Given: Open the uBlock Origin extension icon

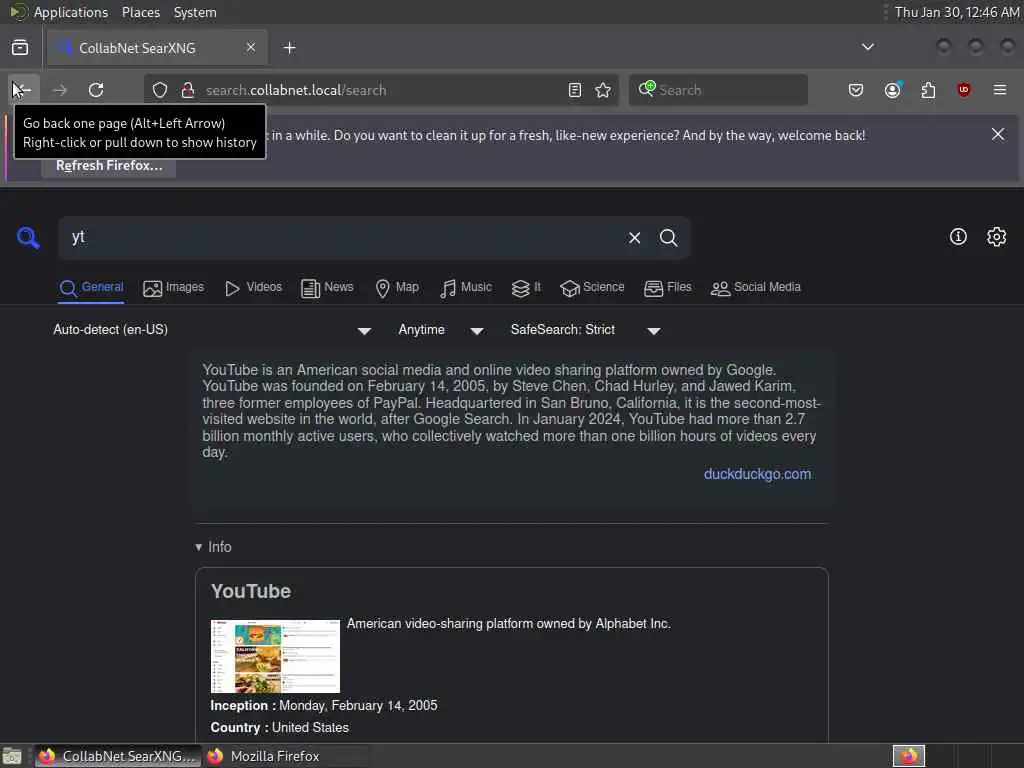Looking at the screenshot, I should tap(963, 90).
